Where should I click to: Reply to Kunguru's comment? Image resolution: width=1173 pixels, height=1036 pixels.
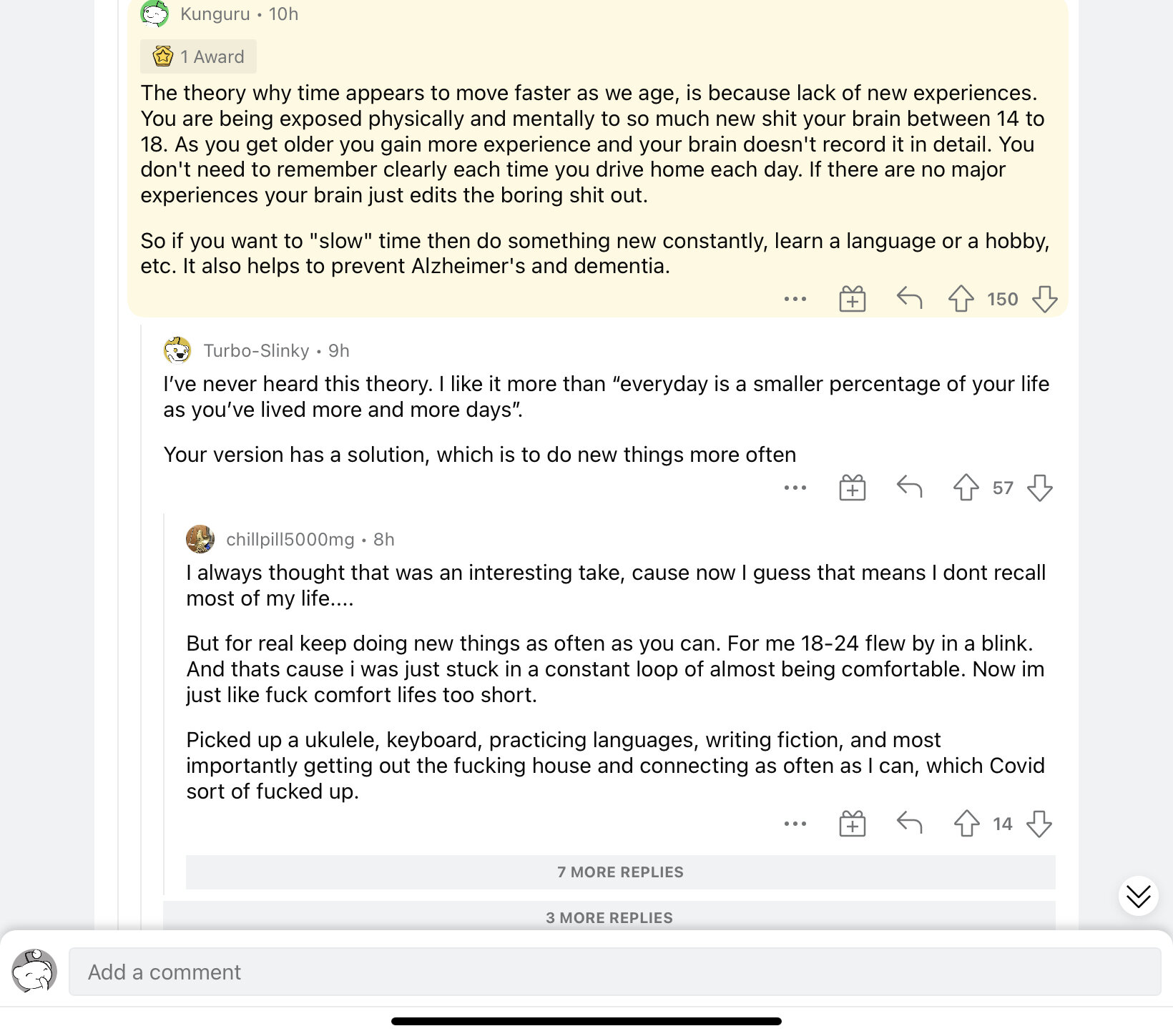tap(909, 298)
